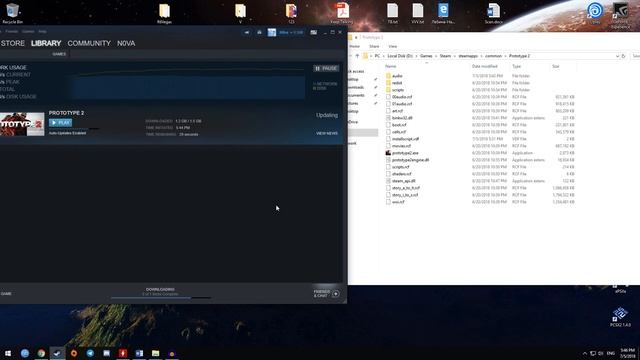Switch to the Steam LIBRARY tab

(46, 43)
